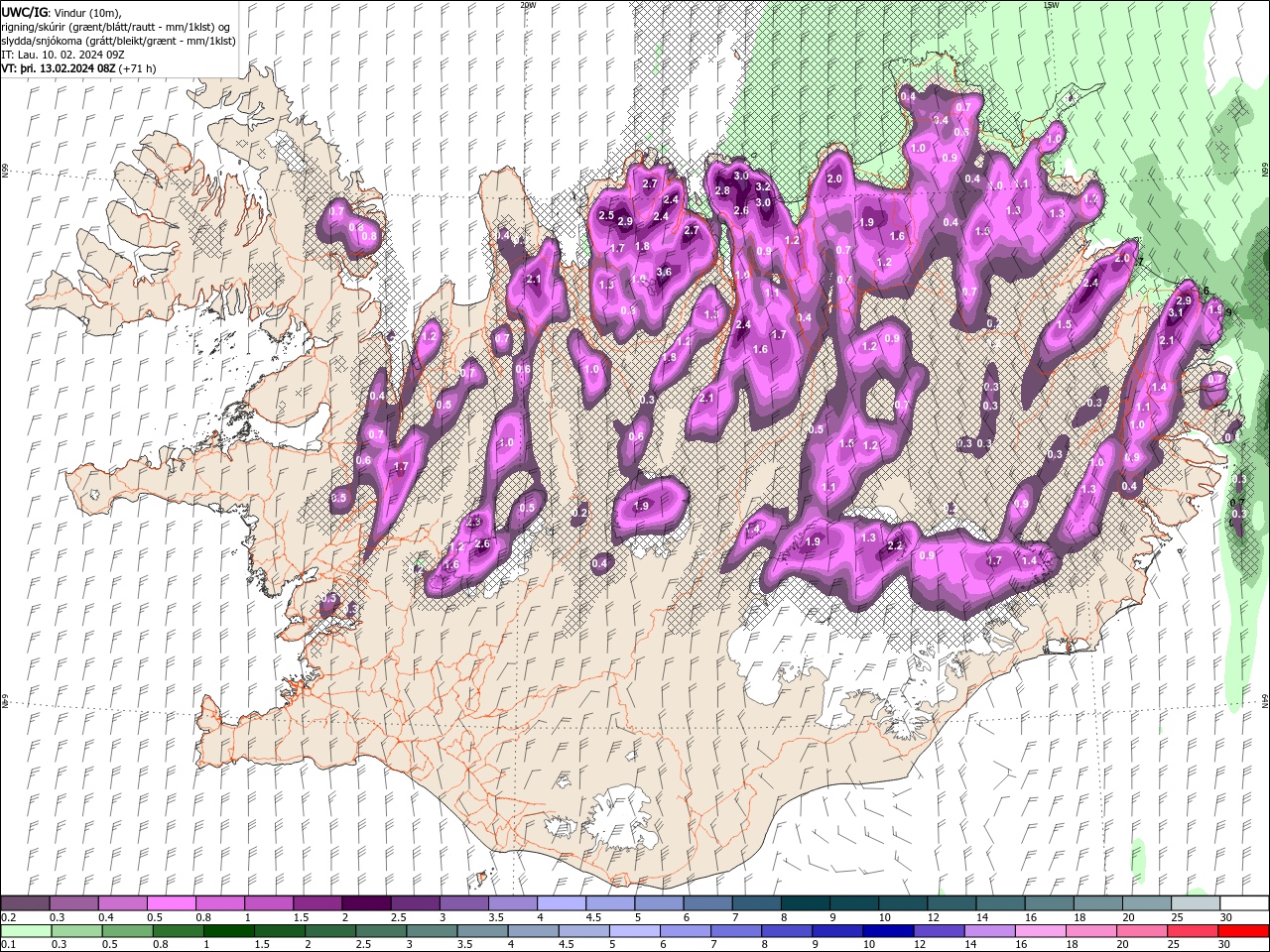
Task: Click the '3.2' snowfall value on the map
Action: (763, 186)
